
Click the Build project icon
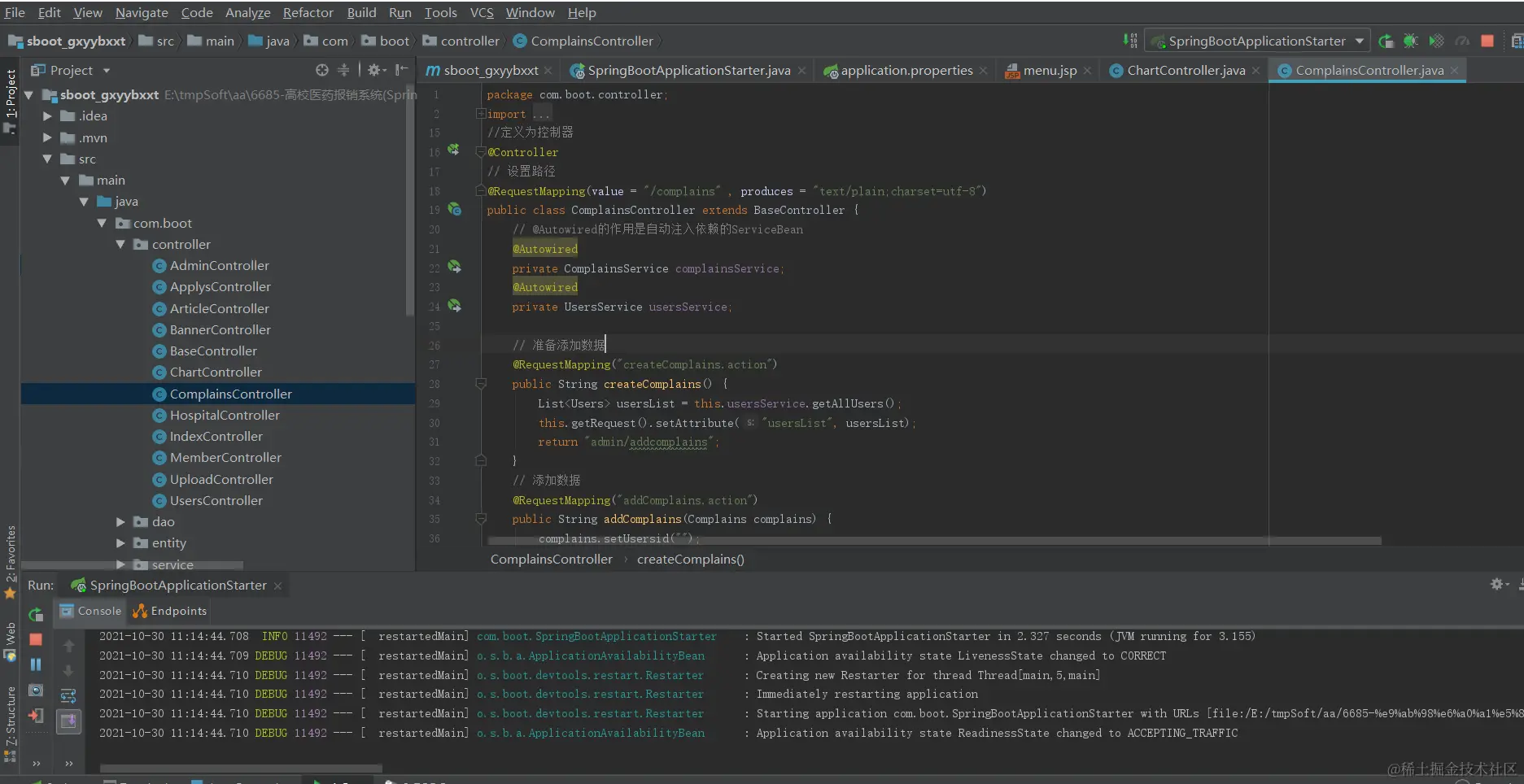click(x=1130, y=41)
